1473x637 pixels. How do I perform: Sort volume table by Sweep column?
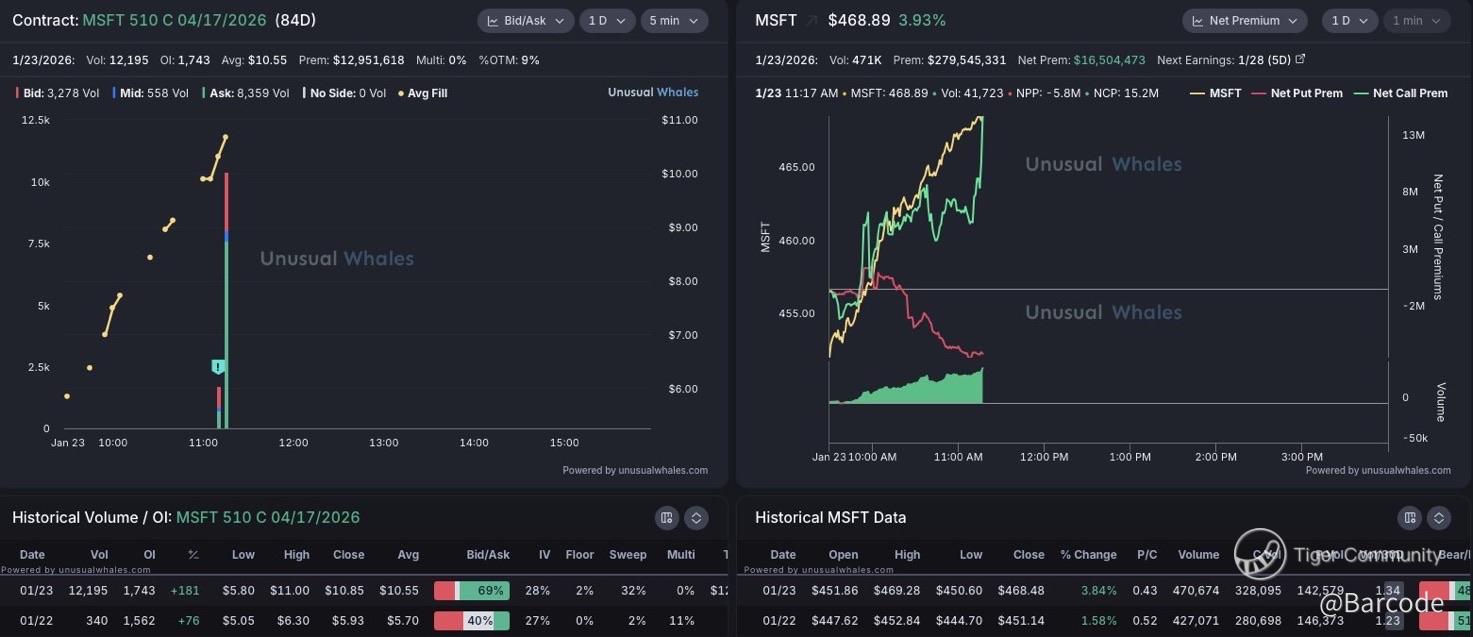click(627, 554)
